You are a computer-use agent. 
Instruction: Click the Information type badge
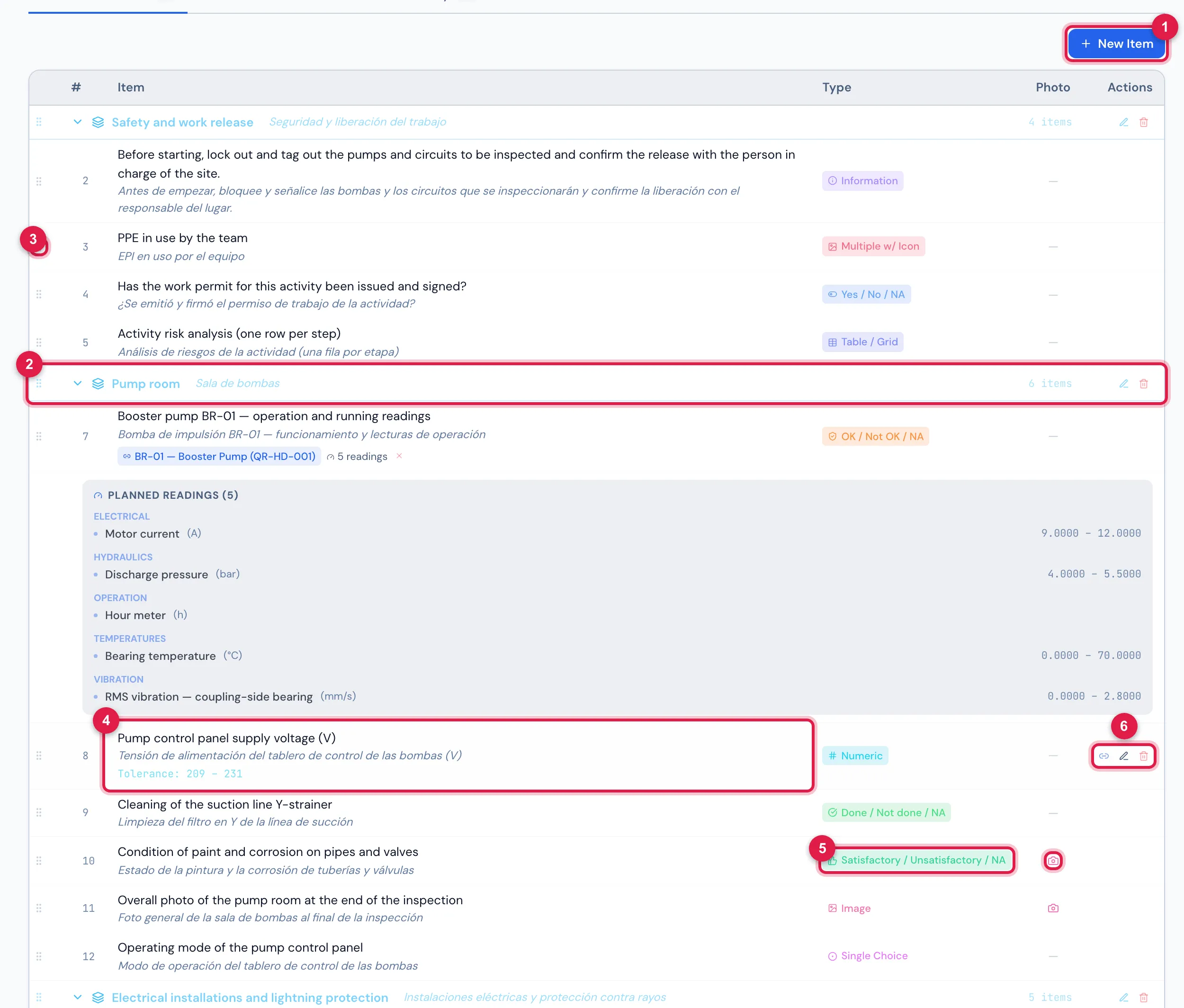862,181
